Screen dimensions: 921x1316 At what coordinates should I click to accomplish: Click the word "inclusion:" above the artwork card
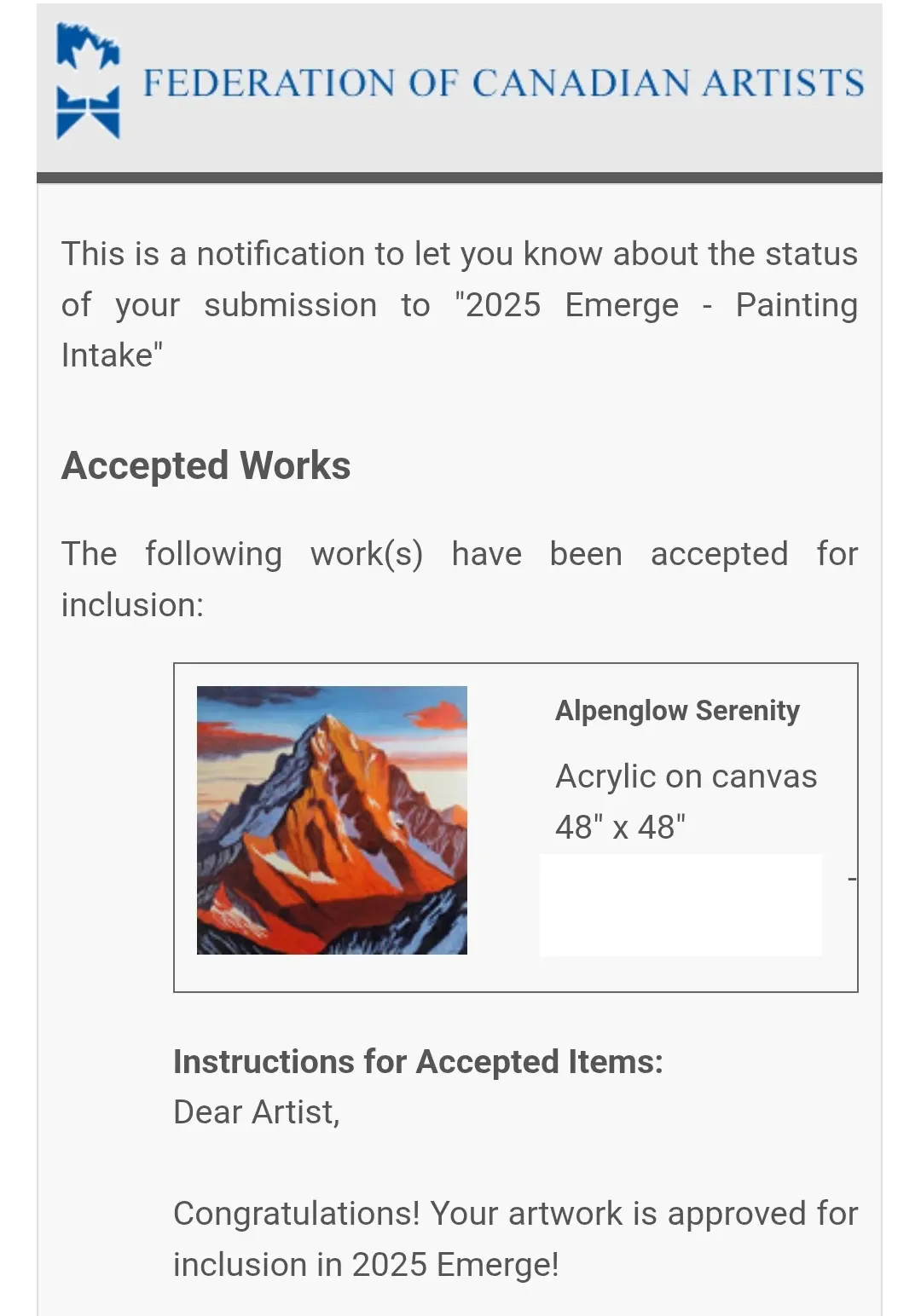click(132, 605)
